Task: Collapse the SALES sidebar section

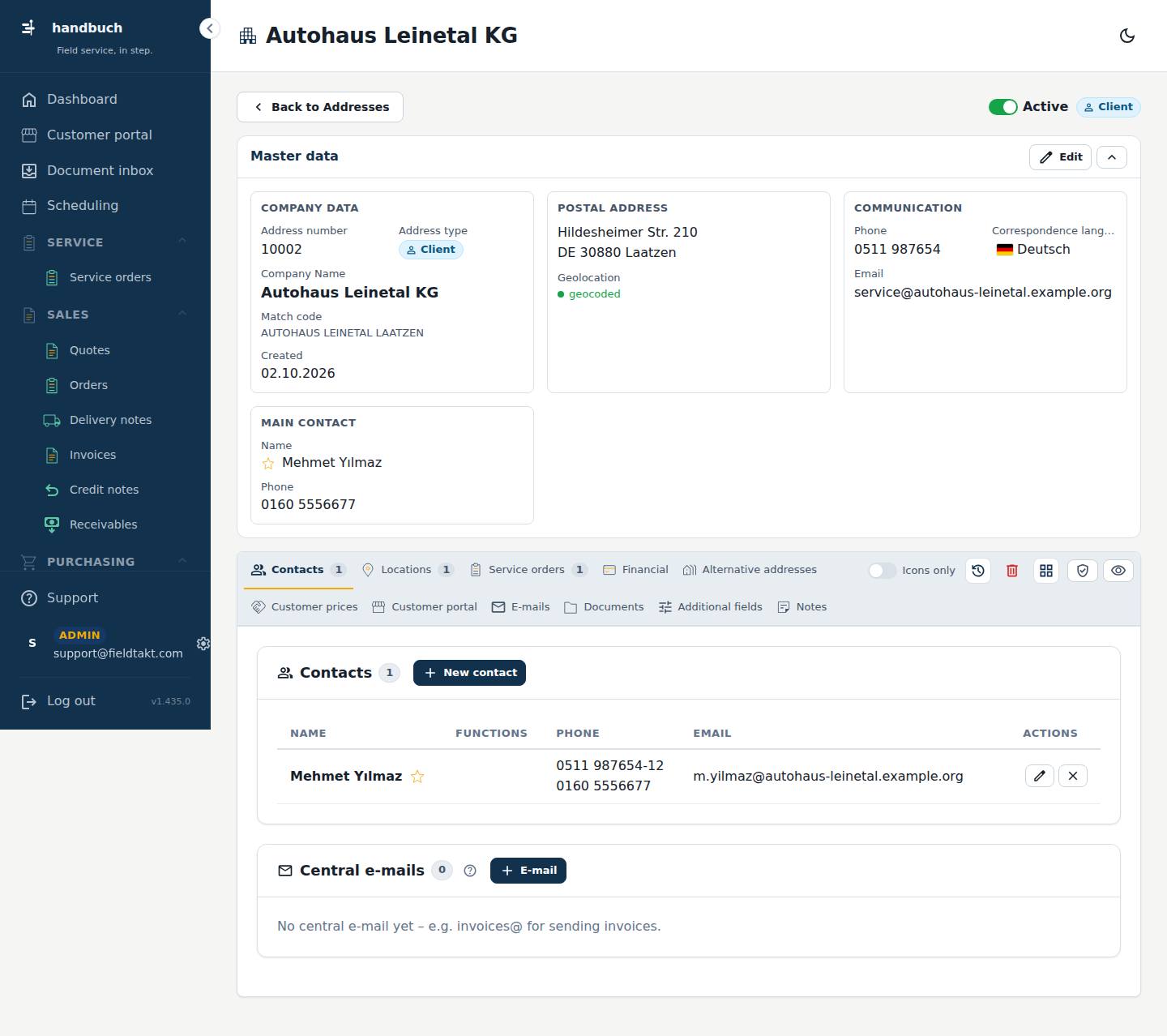Action: pos(182,314)
